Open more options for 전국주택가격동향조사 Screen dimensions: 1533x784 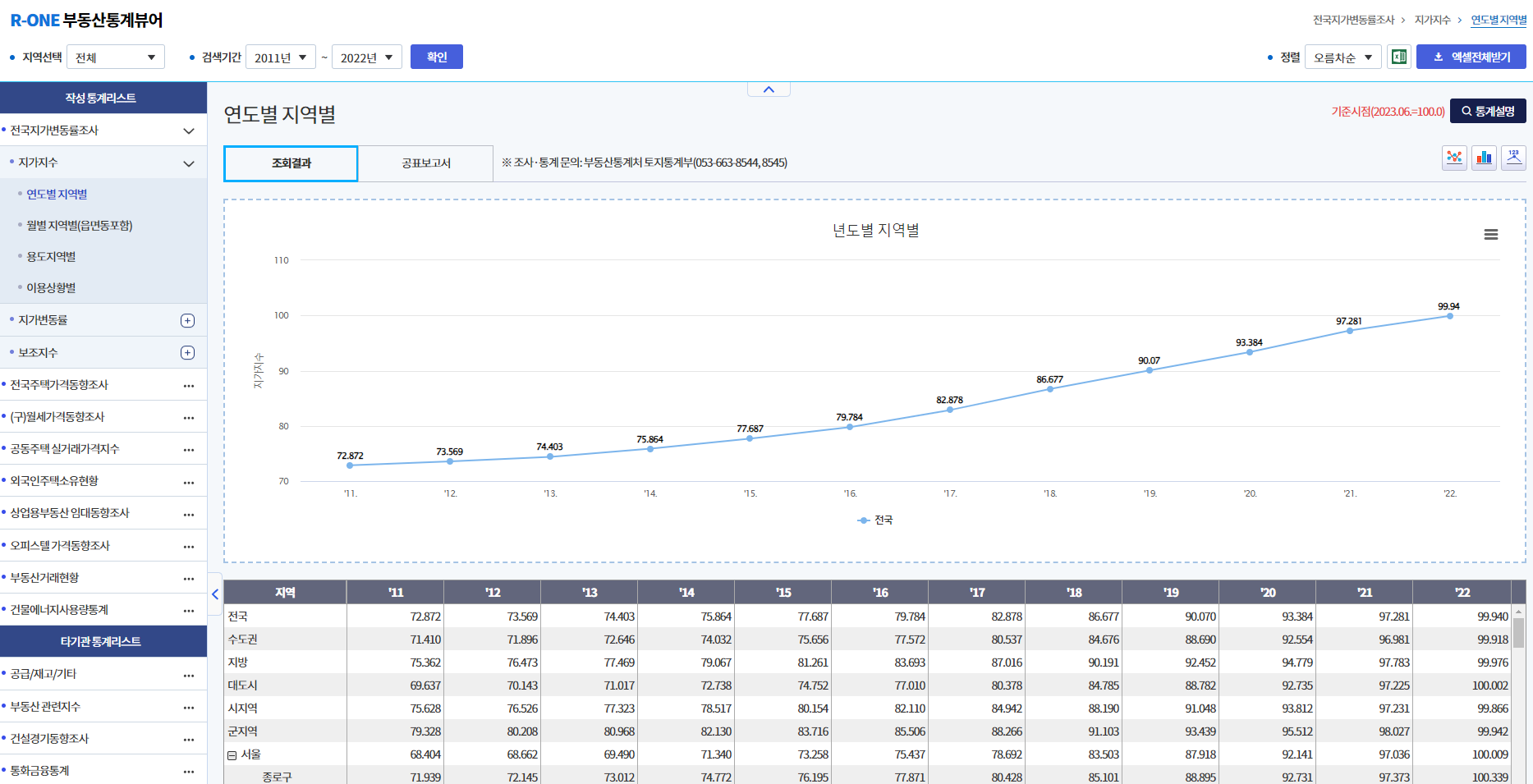189,385
